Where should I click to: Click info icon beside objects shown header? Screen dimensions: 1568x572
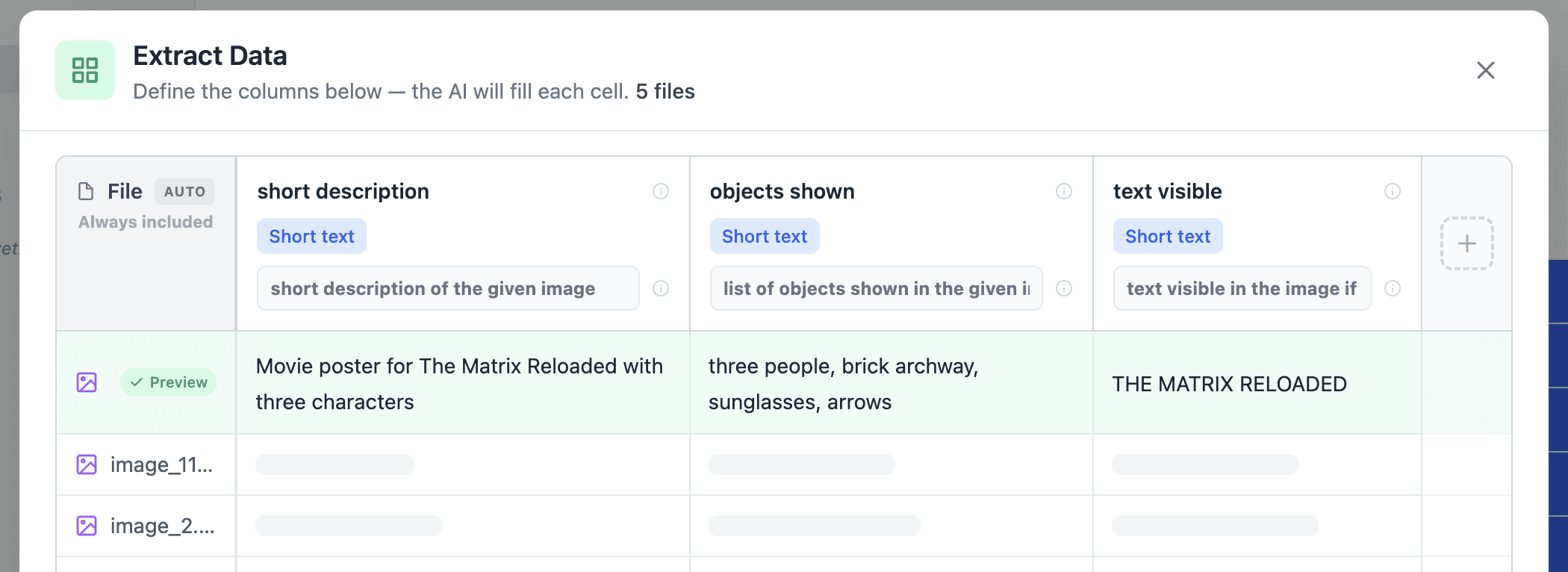click(1064, 191)
